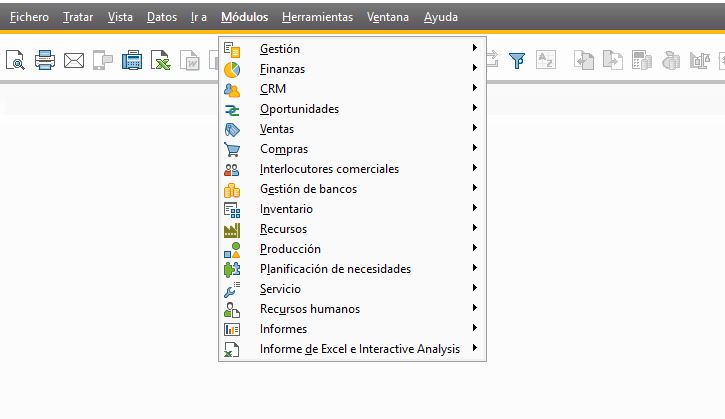Click the Export to Excel icon
Screen dimensions: 725x419
161,61
